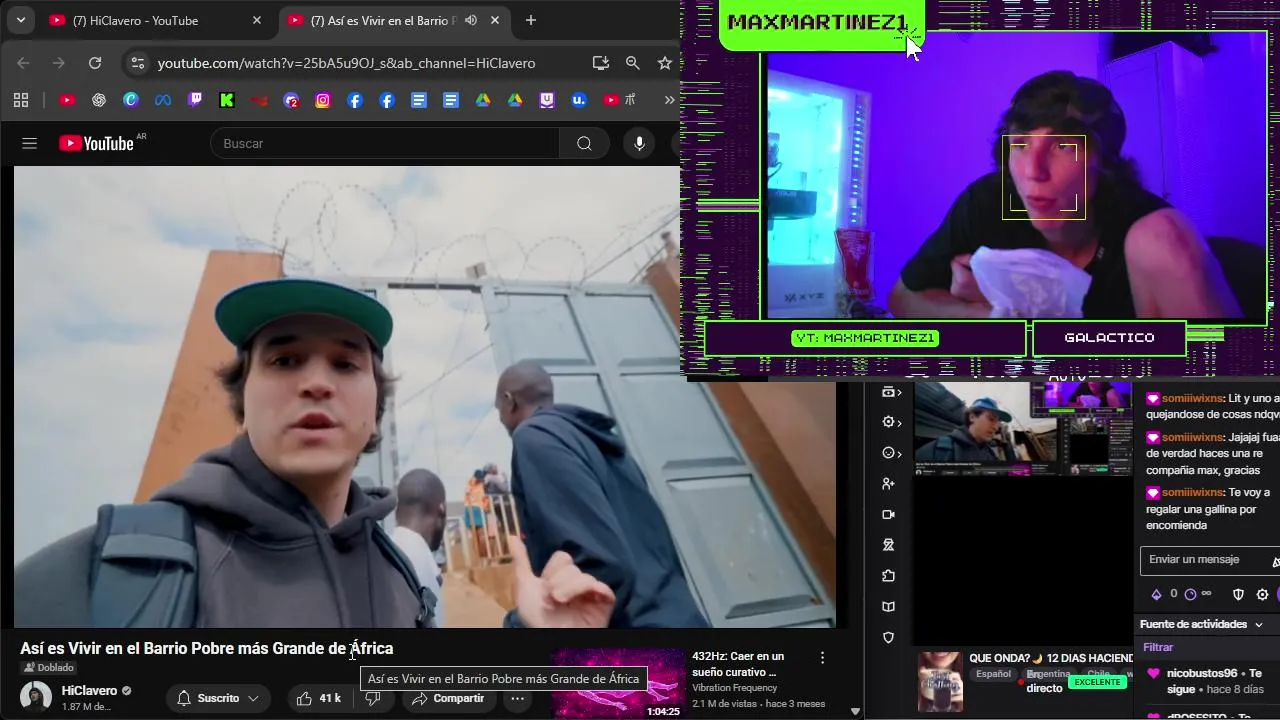Expand Twitch sidebar smiley face menu
The height and width of the screenshot is (720, 1280).
[891, 453]
